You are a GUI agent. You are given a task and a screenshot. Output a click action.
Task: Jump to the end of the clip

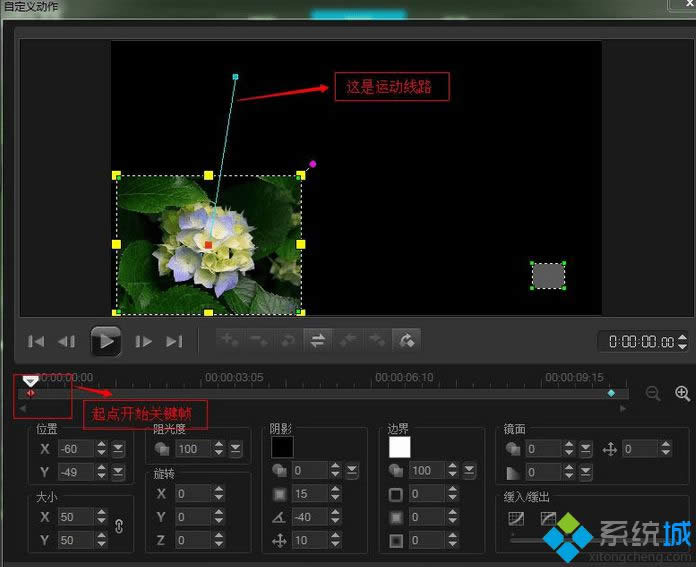tap(174, 342)
